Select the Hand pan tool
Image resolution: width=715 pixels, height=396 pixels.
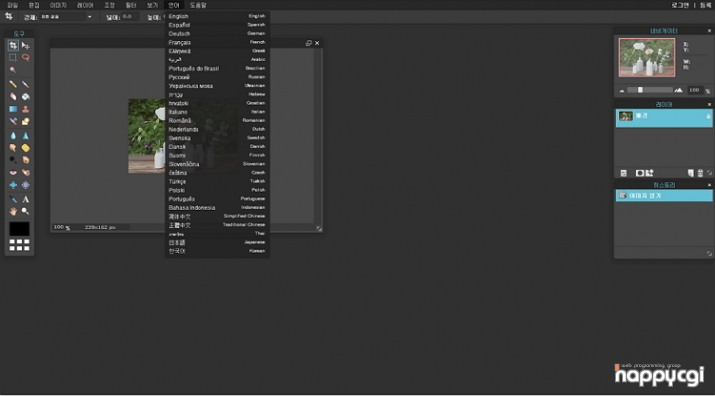coord(13,211)
